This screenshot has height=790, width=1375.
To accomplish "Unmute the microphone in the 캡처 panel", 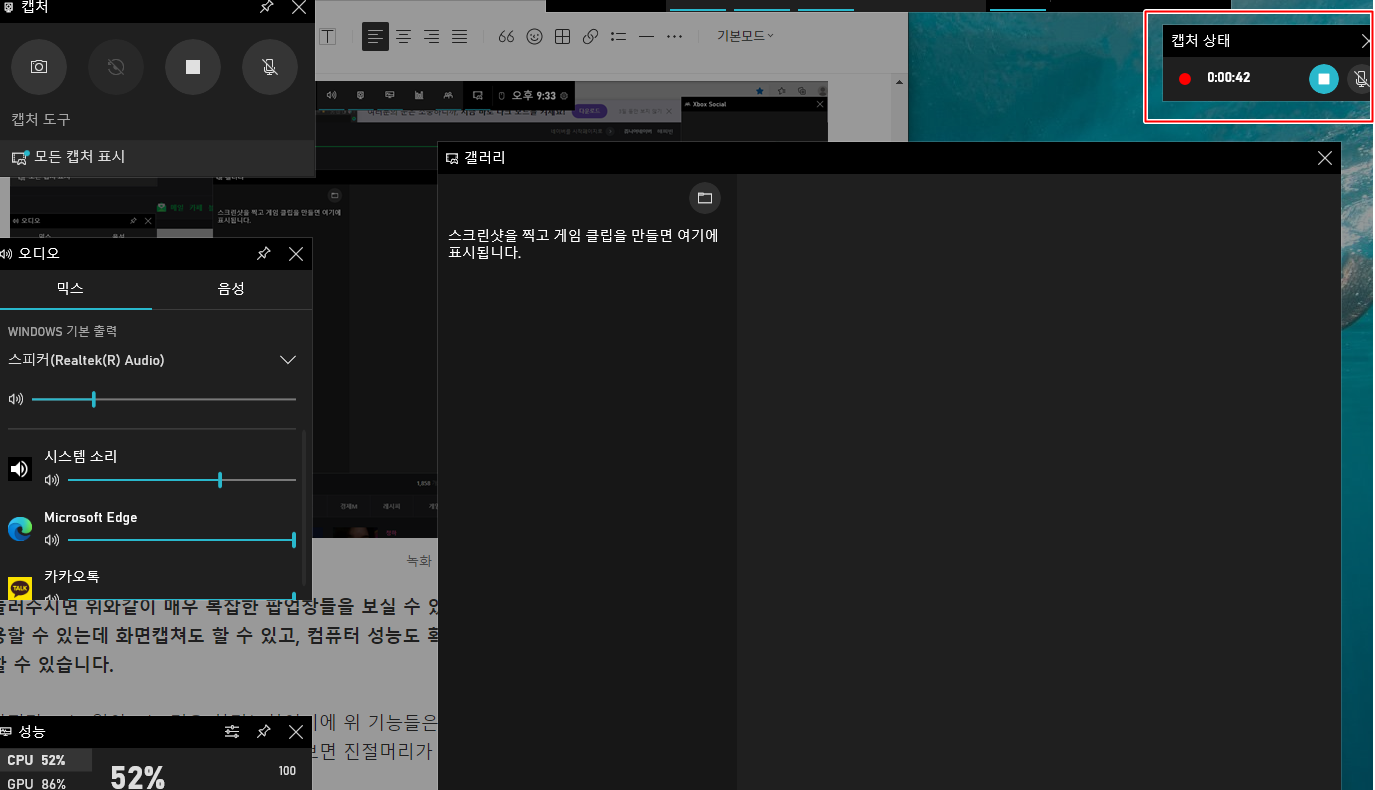I will coord(269,67).
